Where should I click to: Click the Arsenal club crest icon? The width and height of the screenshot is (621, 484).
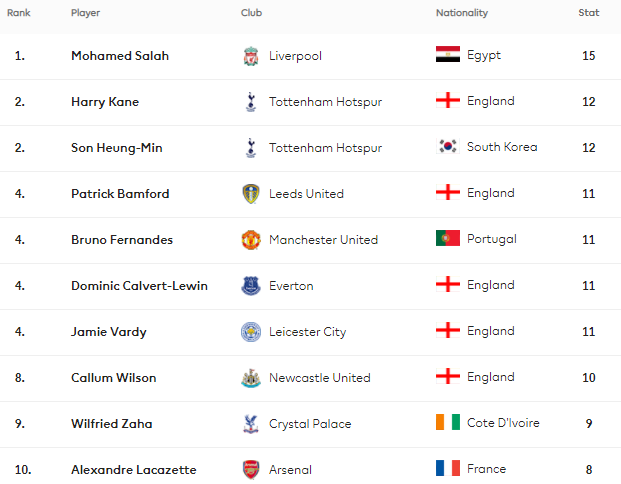point(250,469)
